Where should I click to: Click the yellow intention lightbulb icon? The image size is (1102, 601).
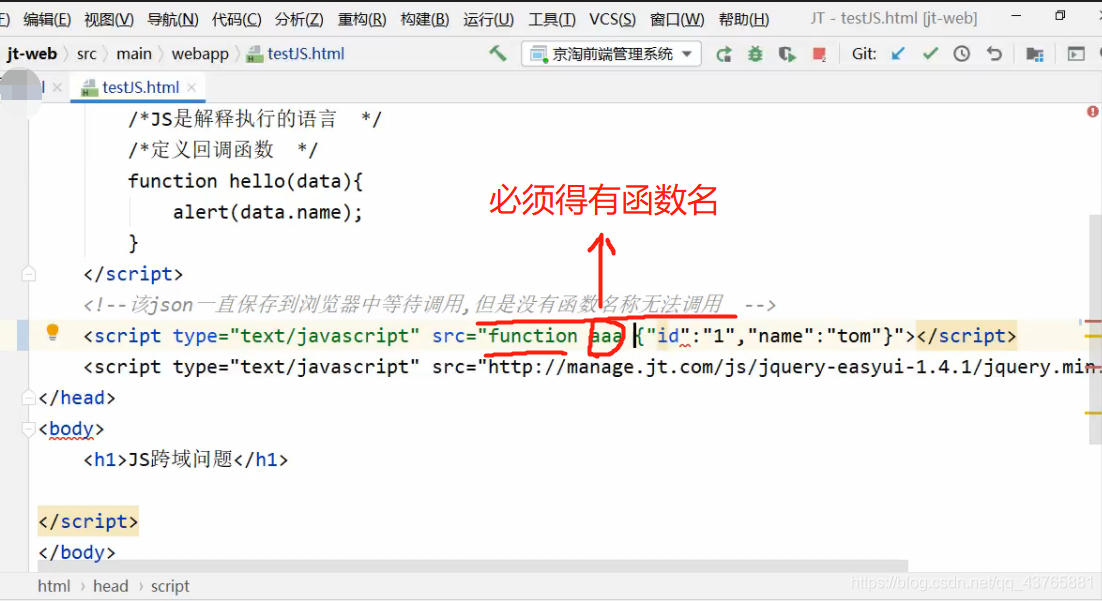52,332
